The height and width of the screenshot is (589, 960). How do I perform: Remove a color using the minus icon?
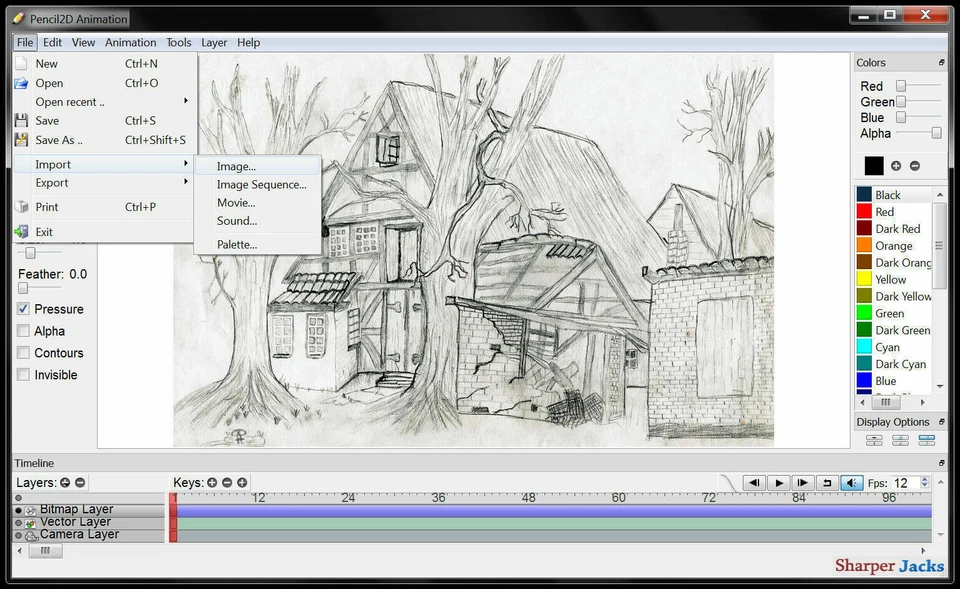915,166
